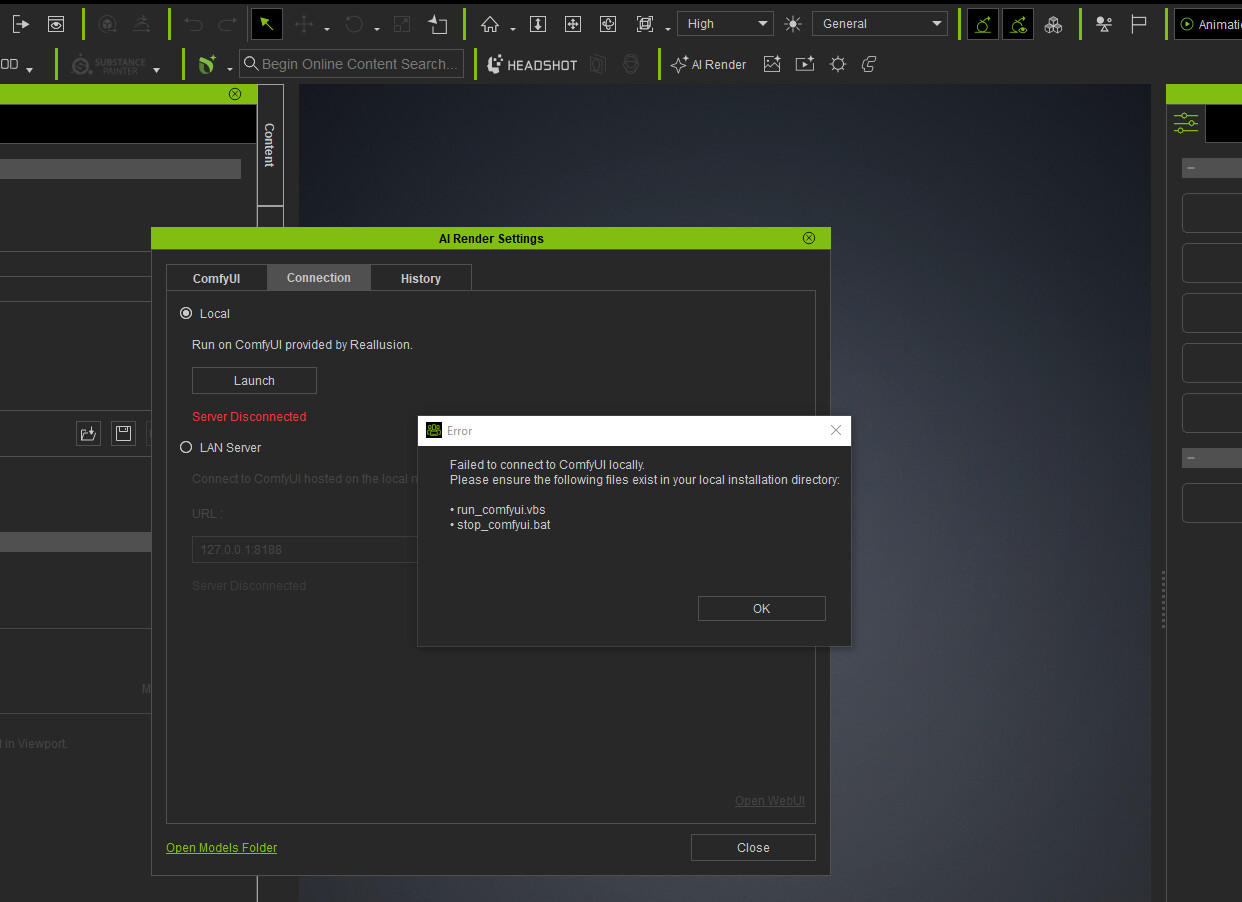Switch to the ComfyUI tab
The width and height of the screenshot is (1242, 902).
click(216, 278)
